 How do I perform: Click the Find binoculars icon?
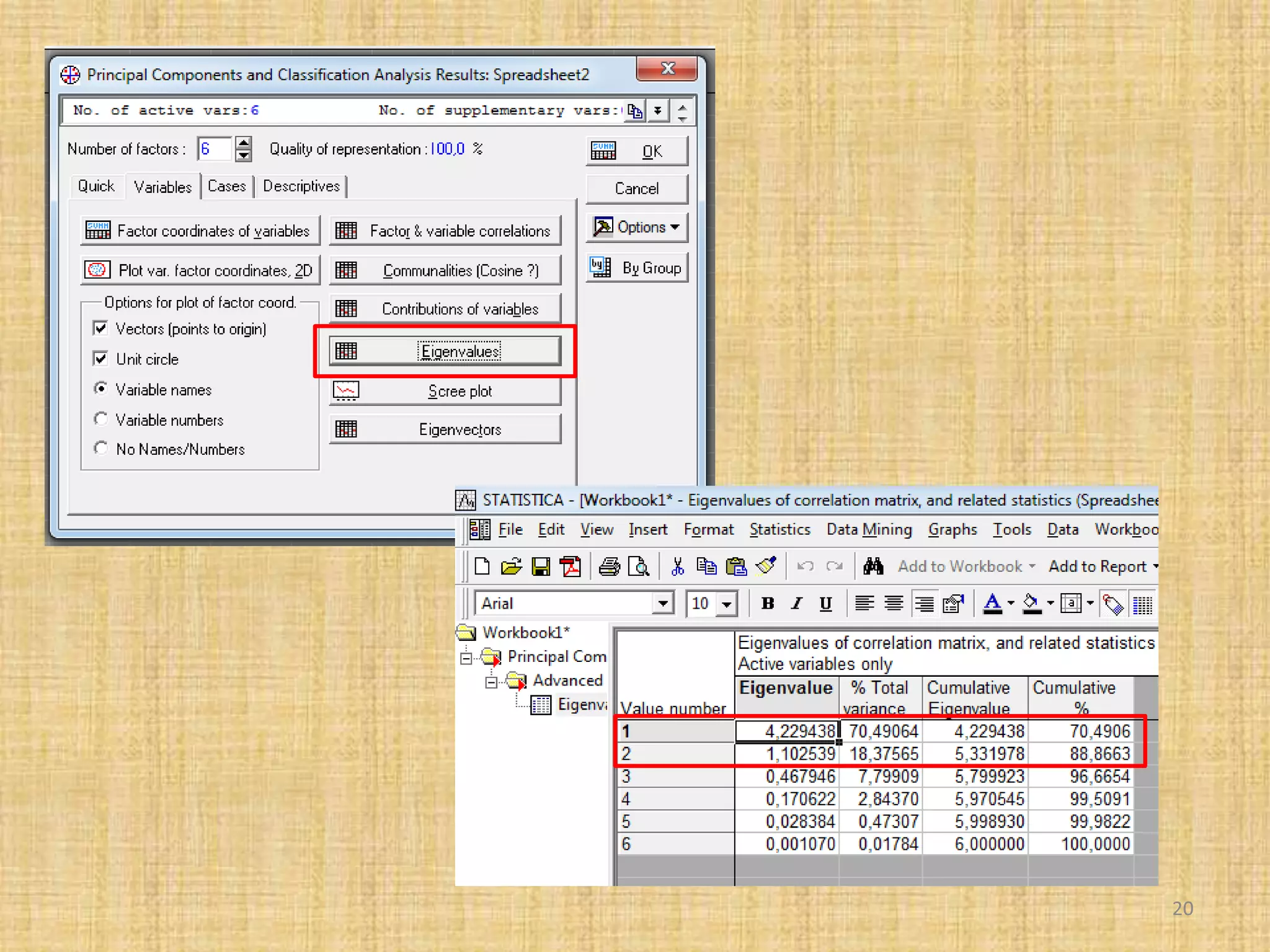tap(873, 566)
